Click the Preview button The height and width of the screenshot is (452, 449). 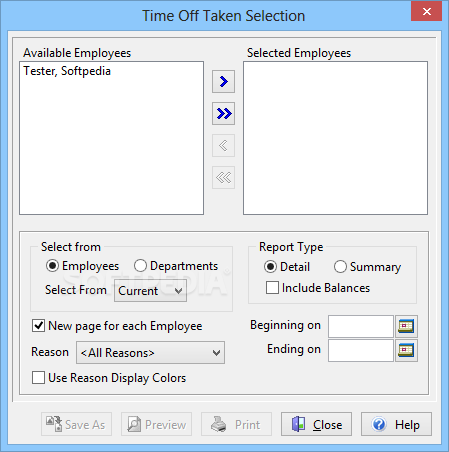tap(156, 424)
